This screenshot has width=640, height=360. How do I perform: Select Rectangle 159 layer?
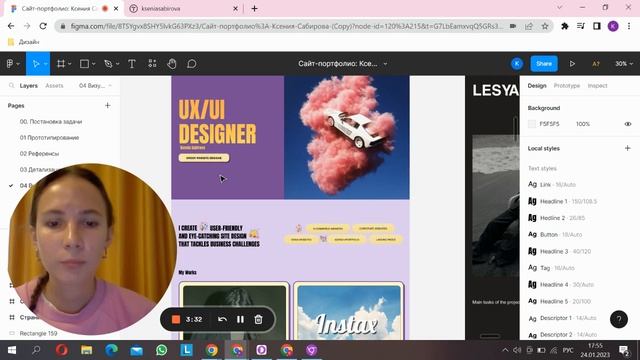(x=38, y=333)
